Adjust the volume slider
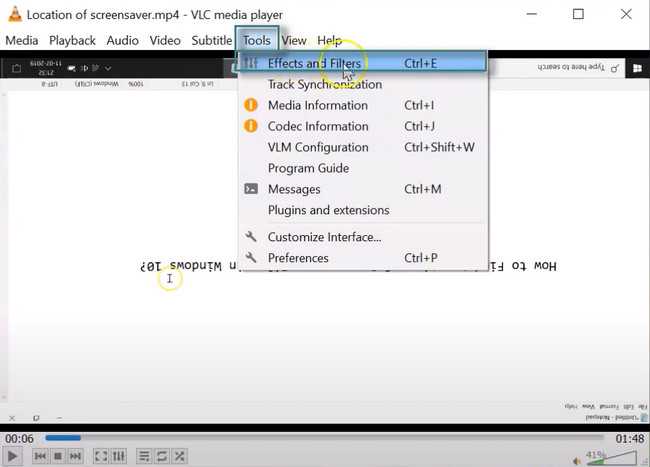 tap(611, 458)
